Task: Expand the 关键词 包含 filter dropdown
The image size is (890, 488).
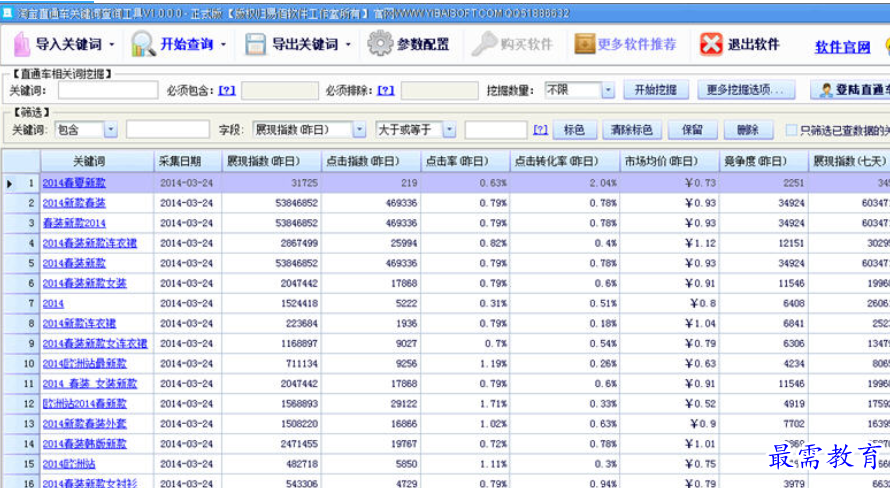Action: (111, 130)
